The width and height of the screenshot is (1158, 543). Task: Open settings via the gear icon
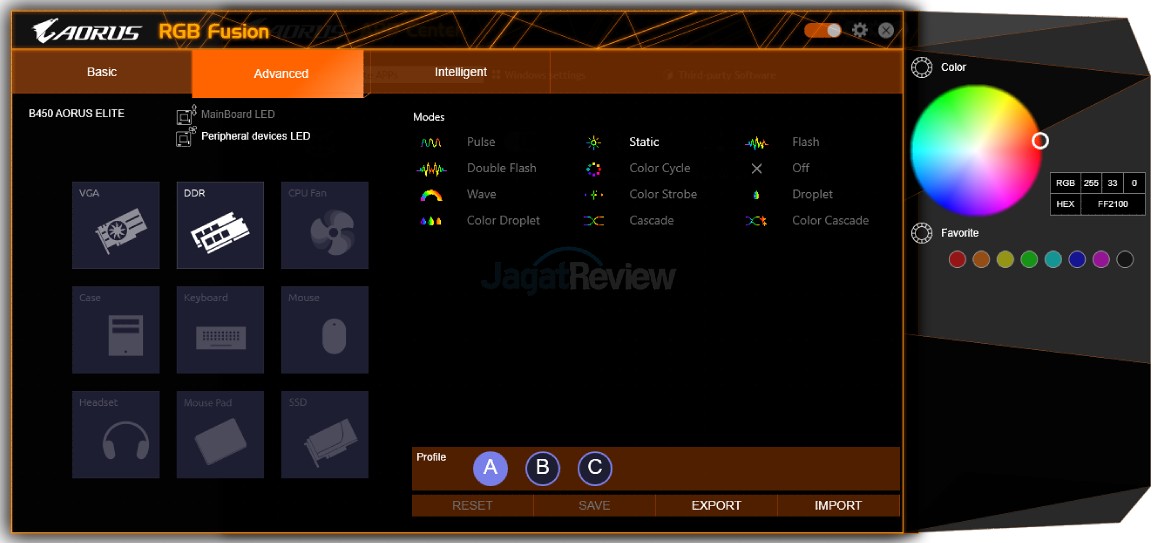pos(860,30)
